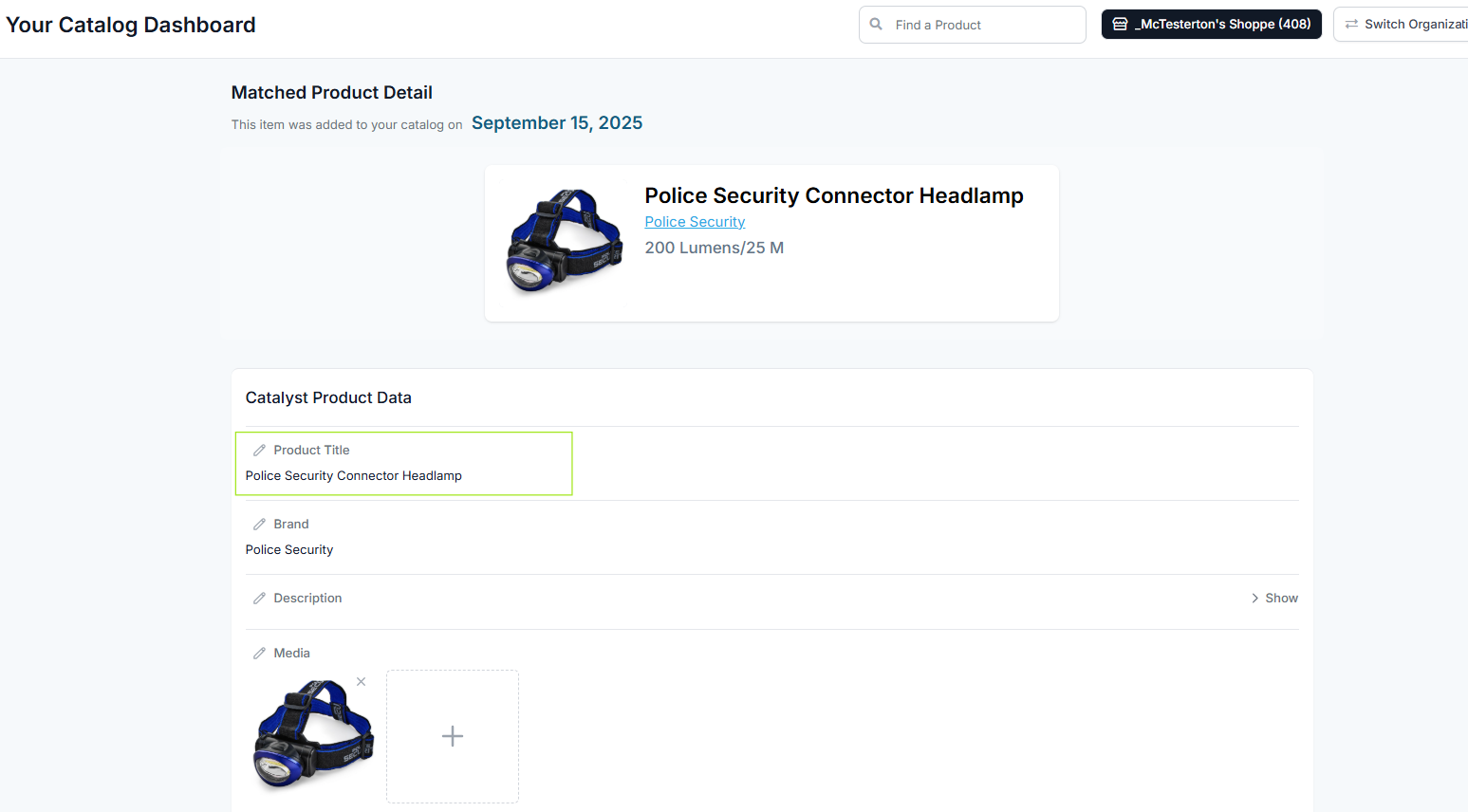Click the Catalyst Product Data heading
The height and width of the screenshot is (812, 1468).
click(328, 397)
